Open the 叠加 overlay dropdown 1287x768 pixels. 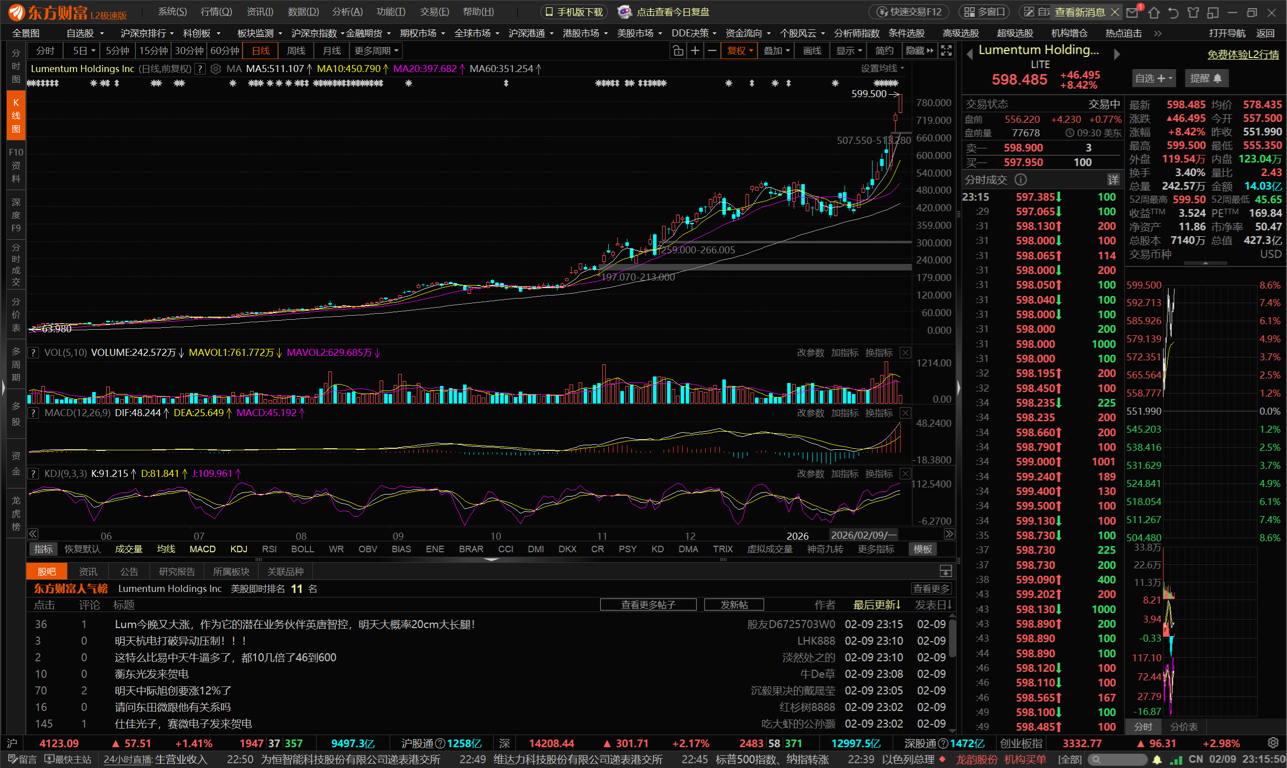tap(776, 51)
